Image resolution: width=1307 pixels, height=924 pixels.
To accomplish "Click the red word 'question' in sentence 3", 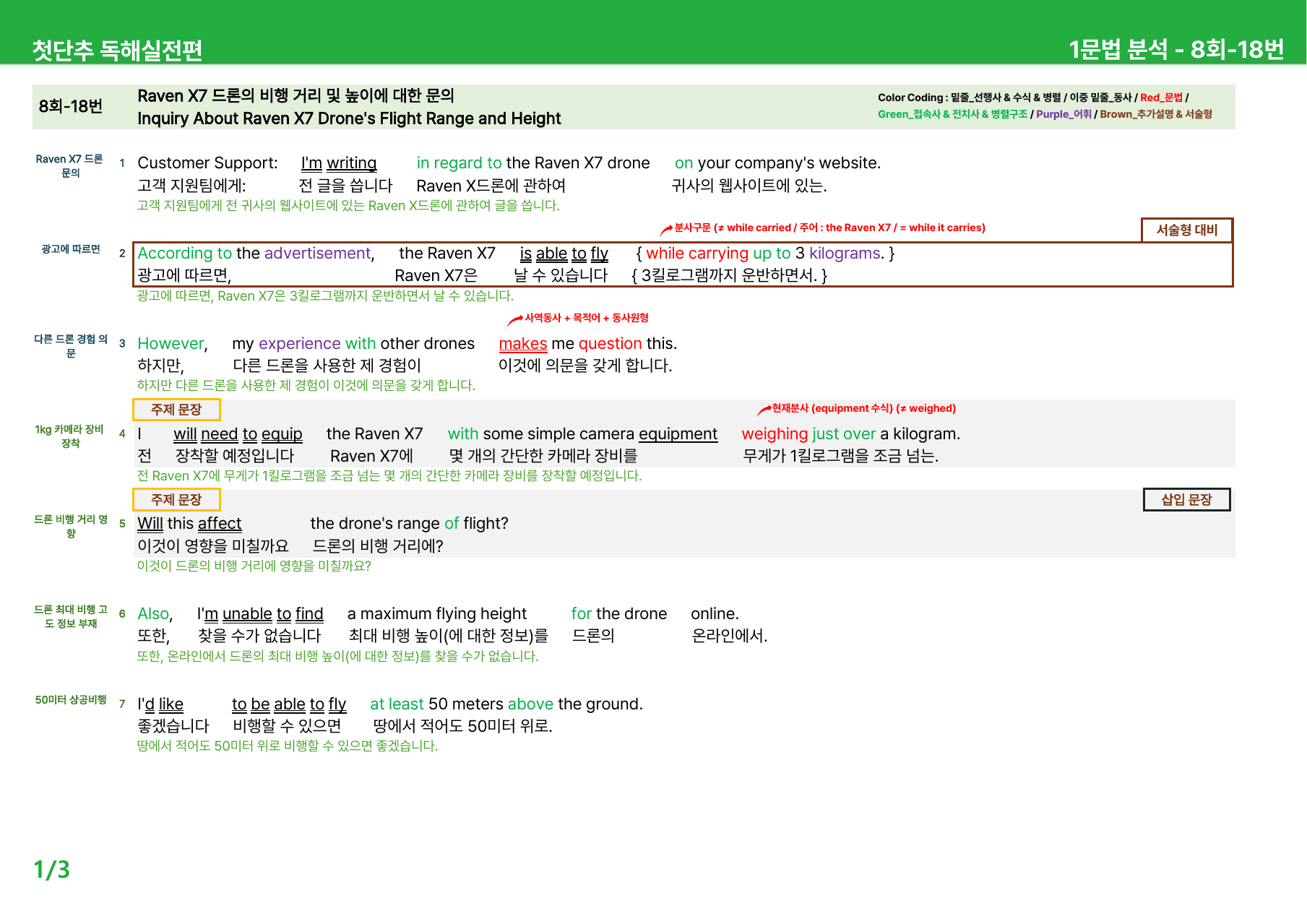I will [x=611, y=344].
